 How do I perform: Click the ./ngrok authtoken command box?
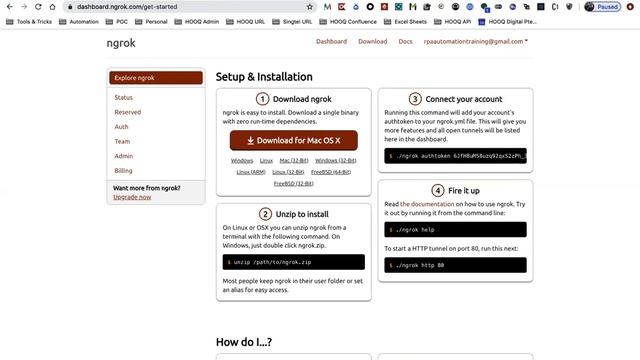pyautogui.click(x=455, y=156)
